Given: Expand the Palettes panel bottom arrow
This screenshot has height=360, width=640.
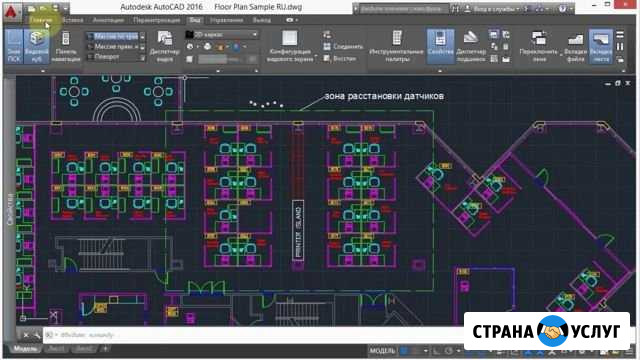Looking at the screenshot, I should [440, 71].
